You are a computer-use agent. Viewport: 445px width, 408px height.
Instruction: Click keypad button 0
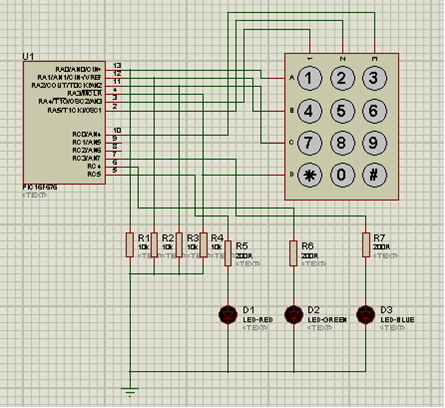(x=342, y=175)
